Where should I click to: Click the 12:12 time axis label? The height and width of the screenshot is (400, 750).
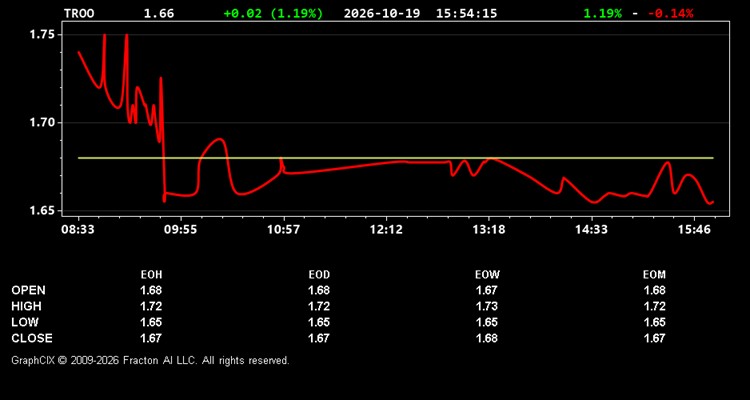click(386, 230)
